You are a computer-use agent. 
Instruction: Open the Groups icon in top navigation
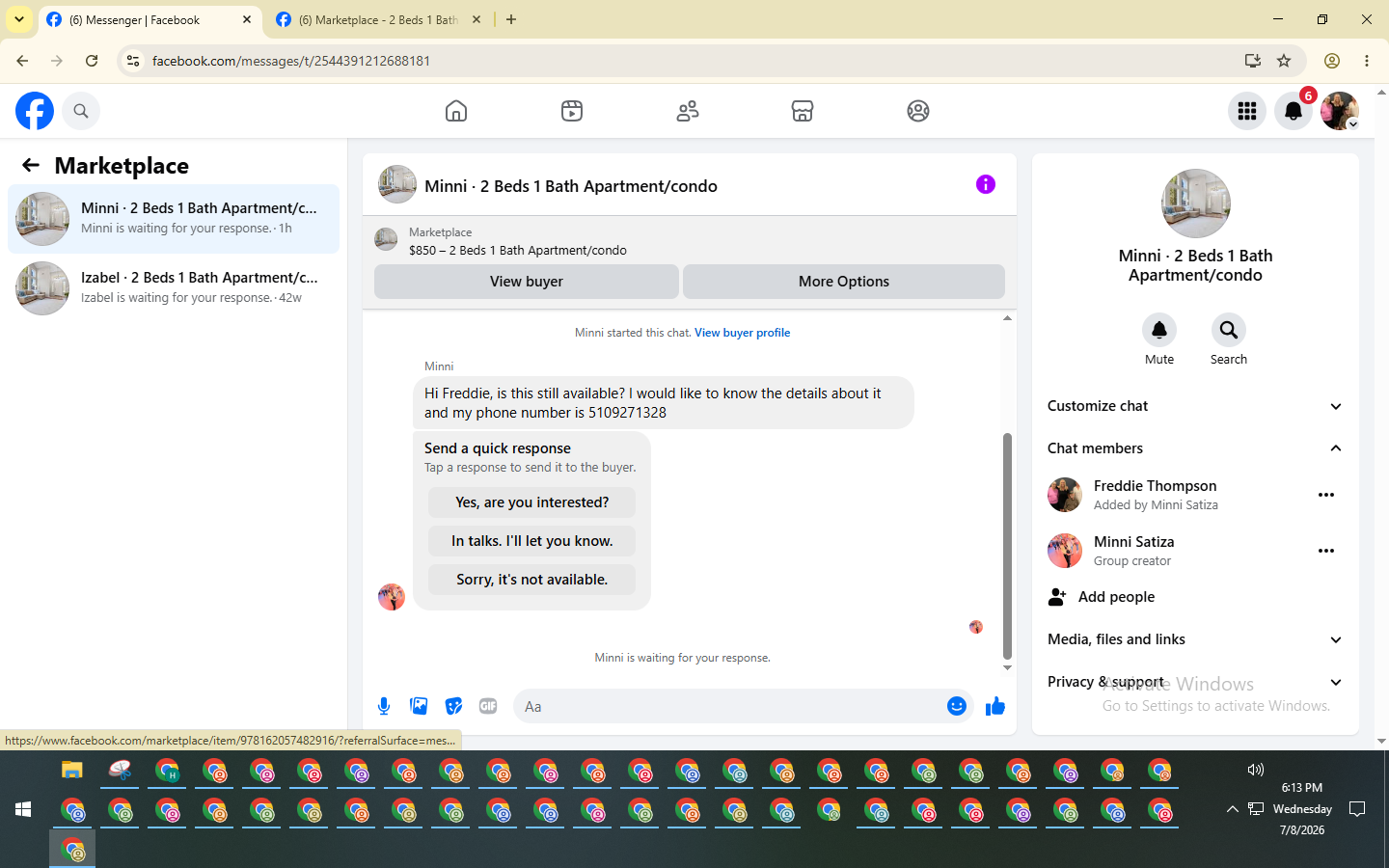point(918,111)
